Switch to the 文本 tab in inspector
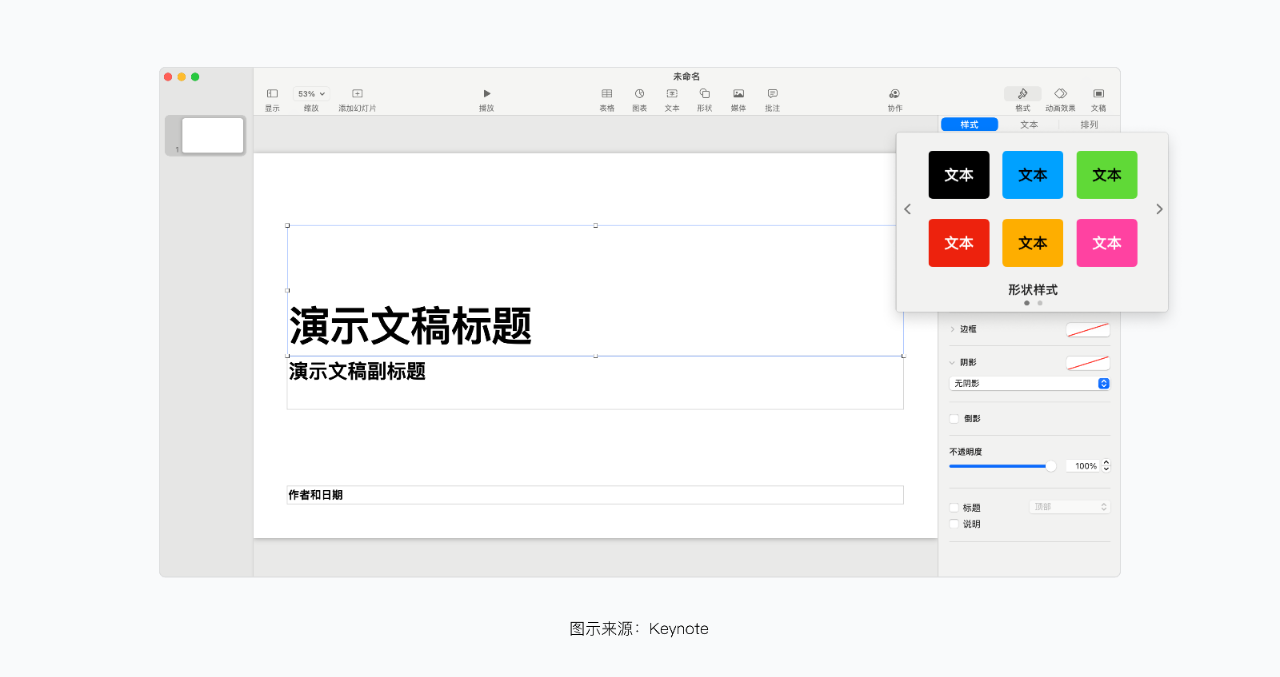The image size is (1280, 677). click(1029, 125)
